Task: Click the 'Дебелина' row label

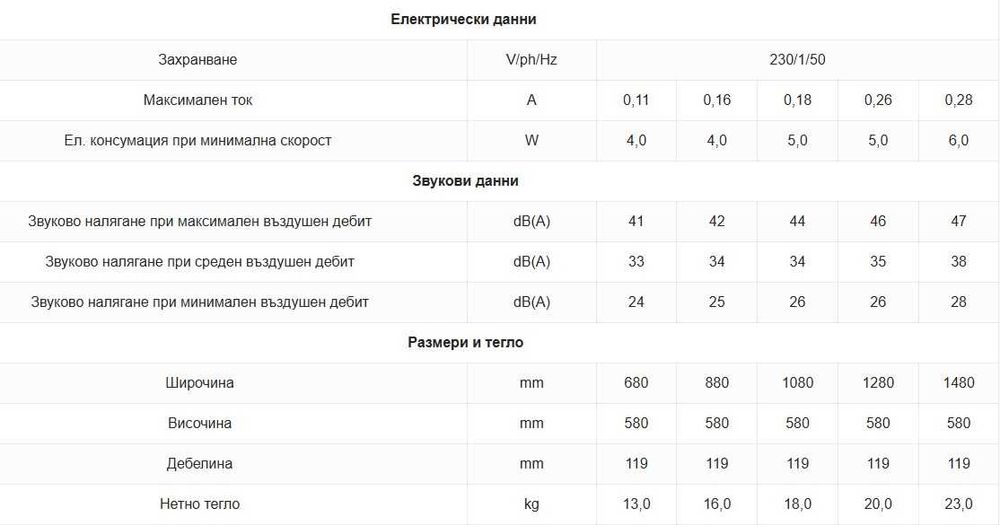Action: pyautogui.click(x=200, y=464)
